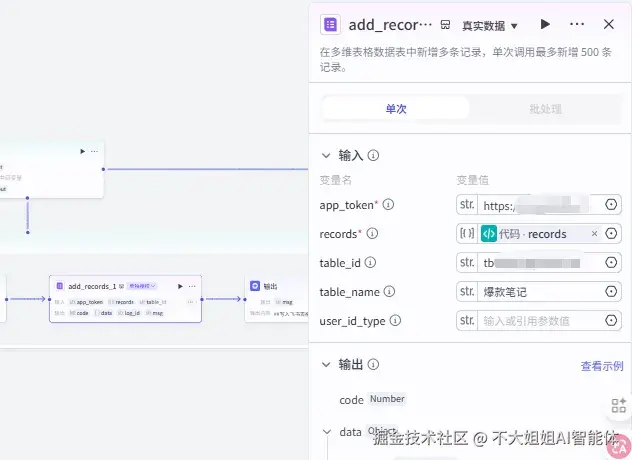This screenshot has height=460, width=632.
Task: Click the table_id value field
Action: [539, 263]
